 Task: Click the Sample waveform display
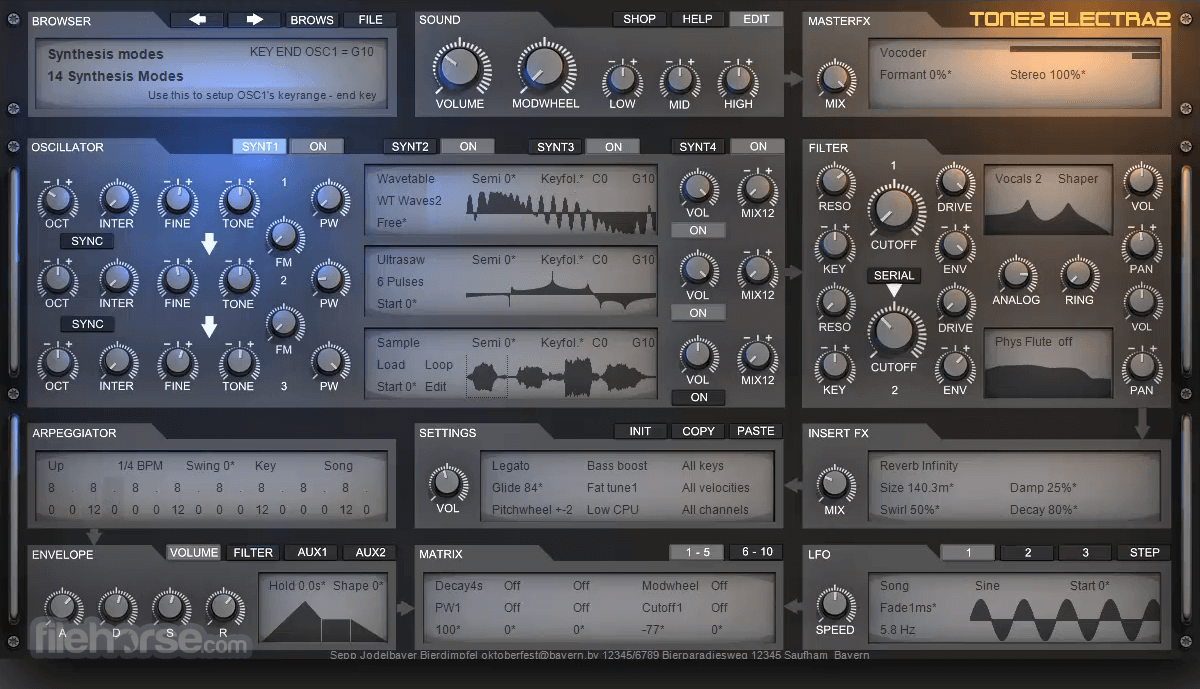[560, 377]
